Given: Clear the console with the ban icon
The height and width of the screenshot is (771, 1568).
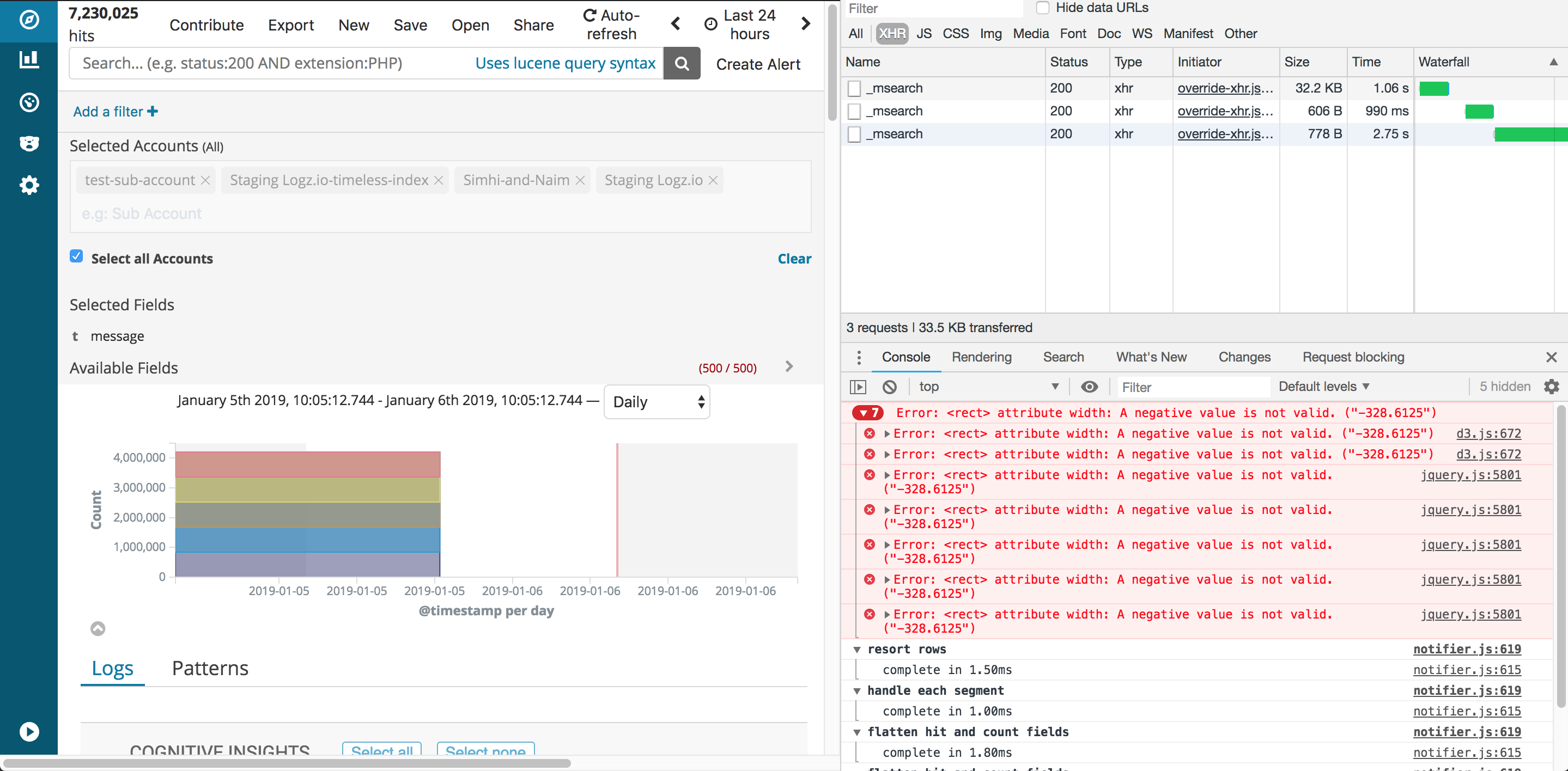Looking at the screenshot, I should tap(890, 387).
